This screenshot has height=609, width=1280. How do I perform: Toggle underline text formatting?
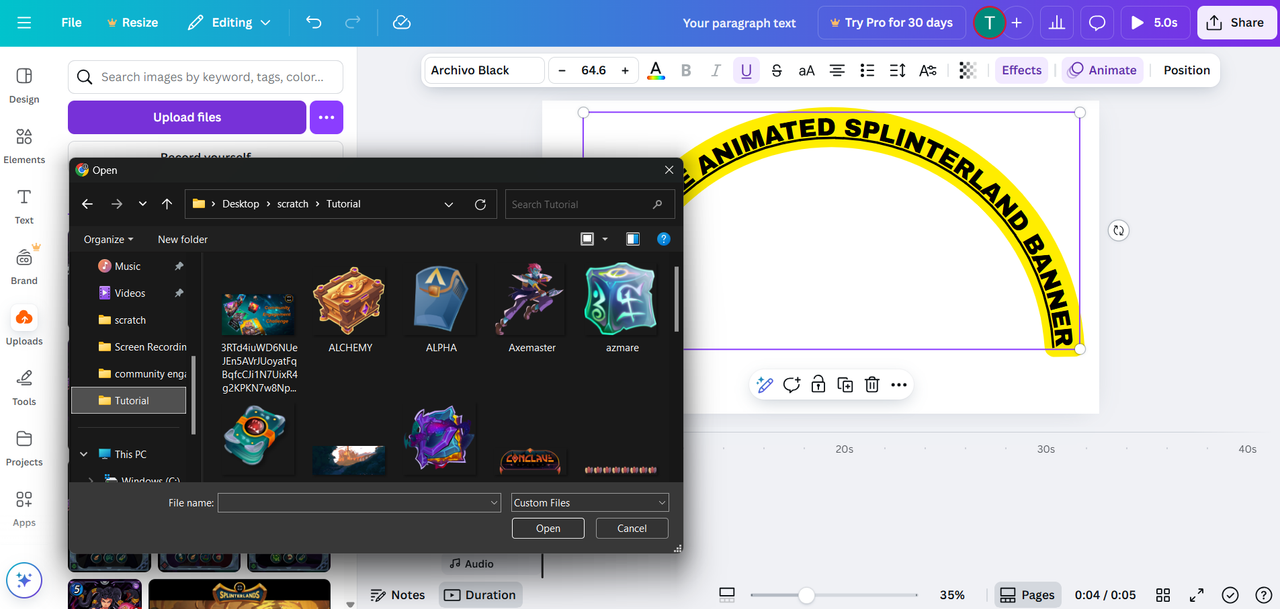coord(745,70)
